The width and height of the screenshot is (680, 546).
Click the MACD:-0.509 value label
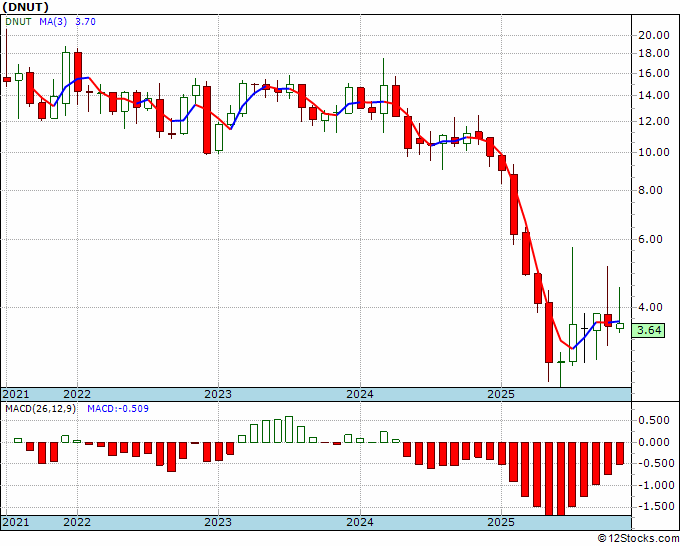(118, 409)
